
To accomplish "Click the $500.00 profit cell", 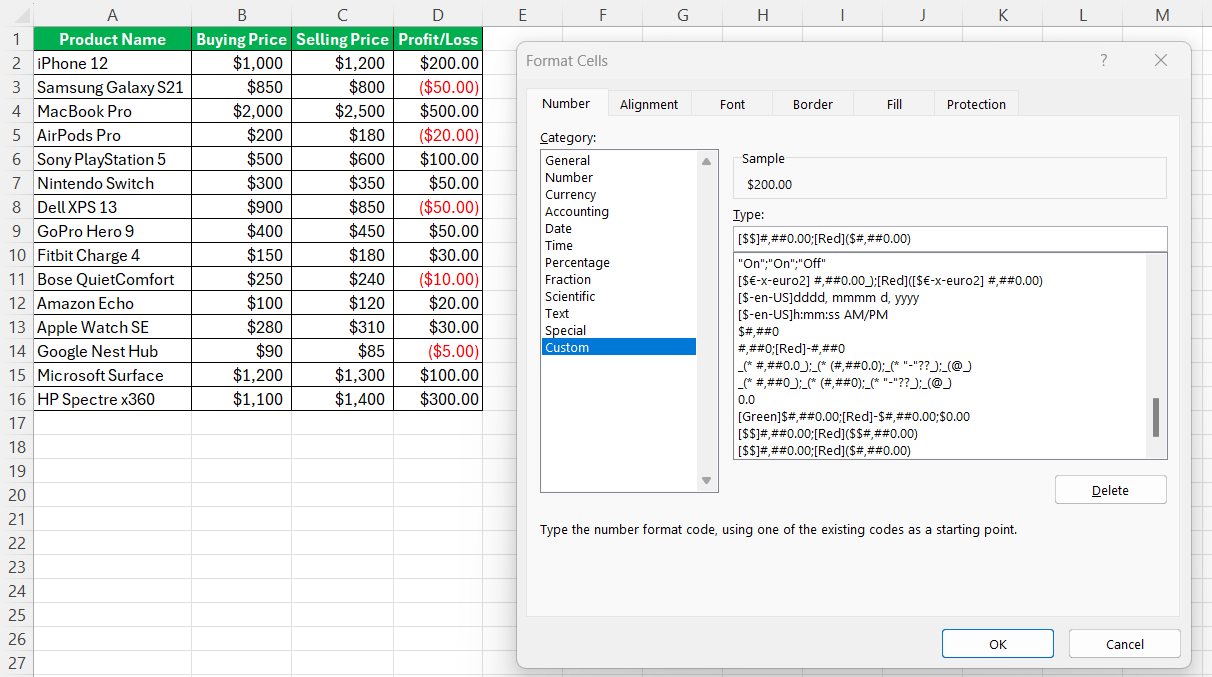I will click(438, 111).
